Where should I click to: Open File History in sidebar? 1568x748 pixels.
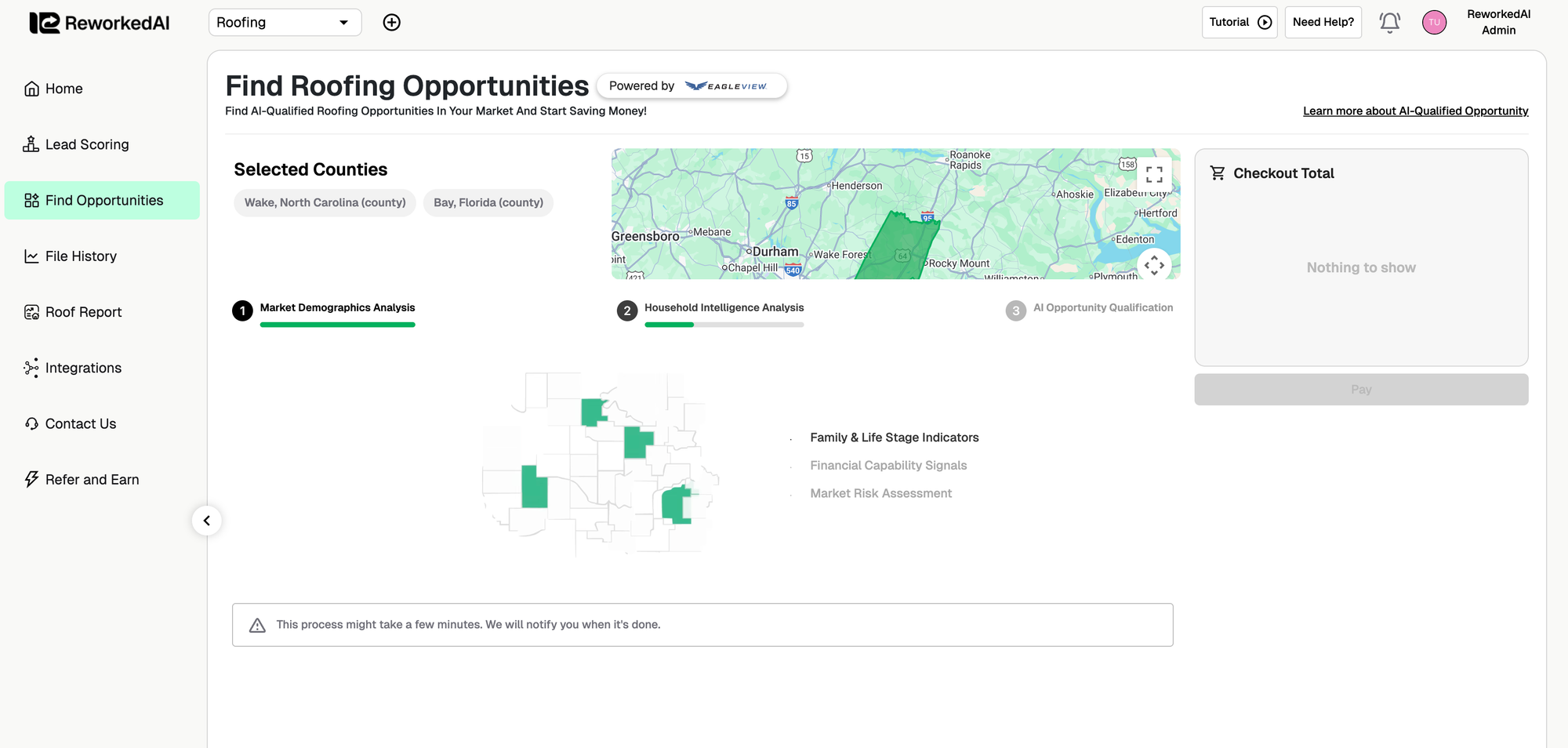81,256
